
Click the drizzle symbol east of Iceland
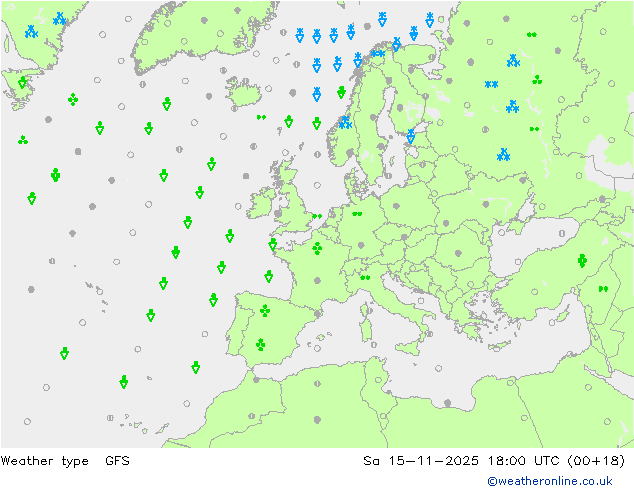262,117
